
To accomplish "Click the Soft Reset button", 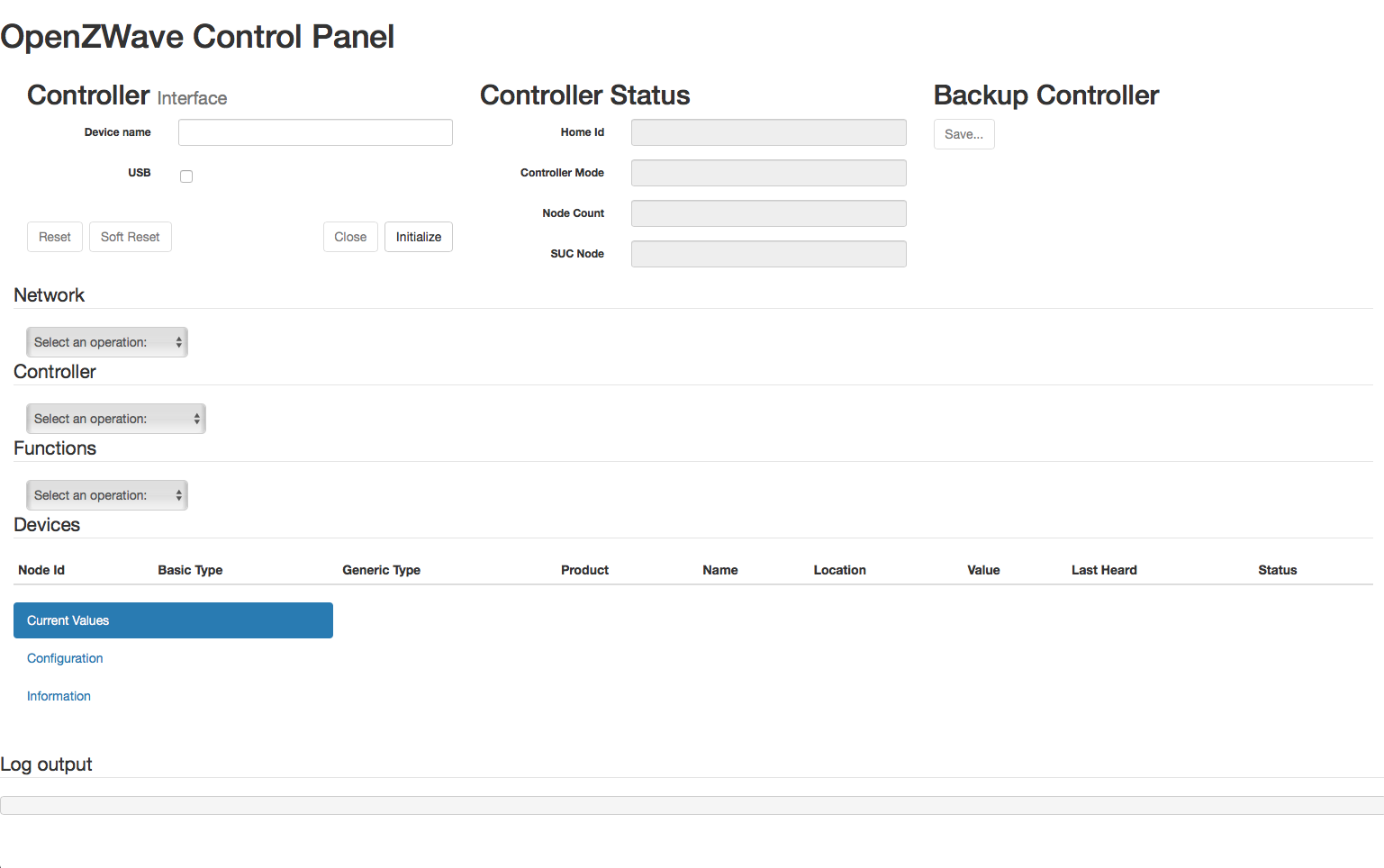I will pyautogui.click(x=131, y=237).
